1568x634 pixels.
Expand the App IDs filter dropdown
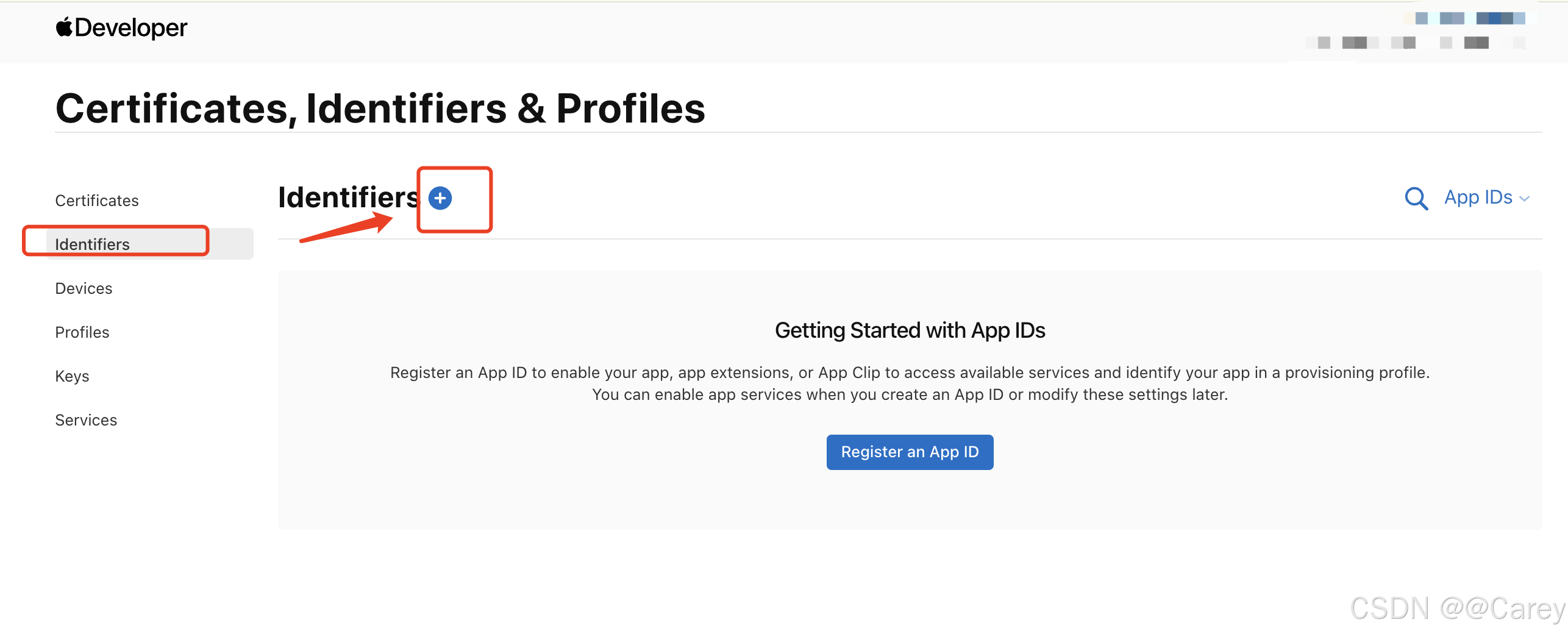1487,198
